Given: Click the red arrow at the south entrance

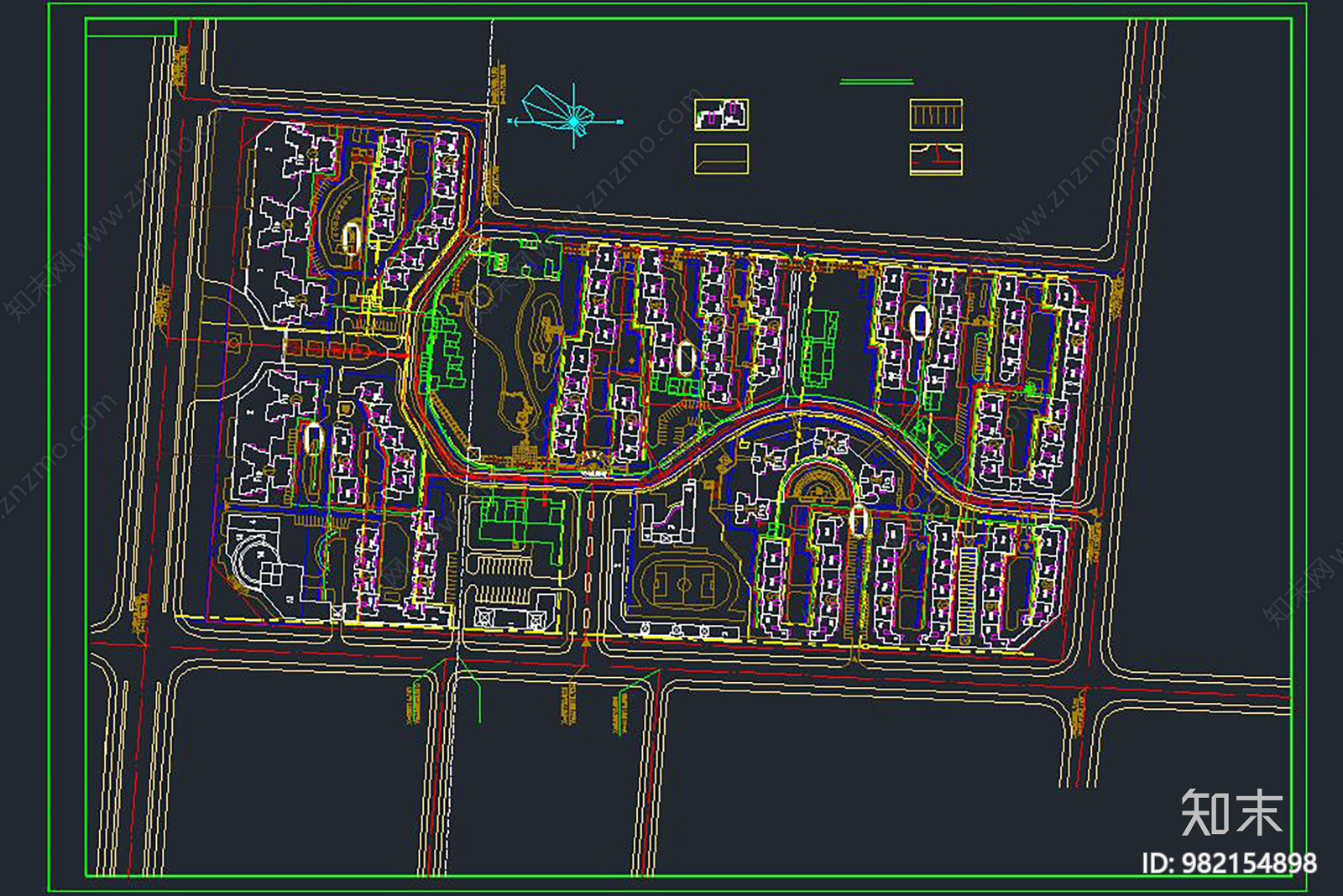Looking at the screenshot, I should [x=586, y=643].
